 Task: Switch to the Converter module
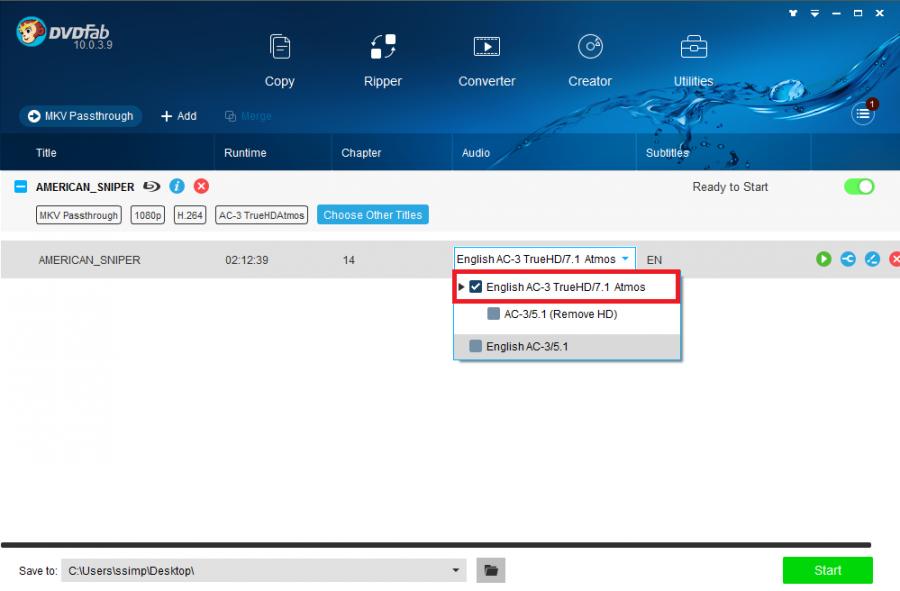click(x=487, y=60)
